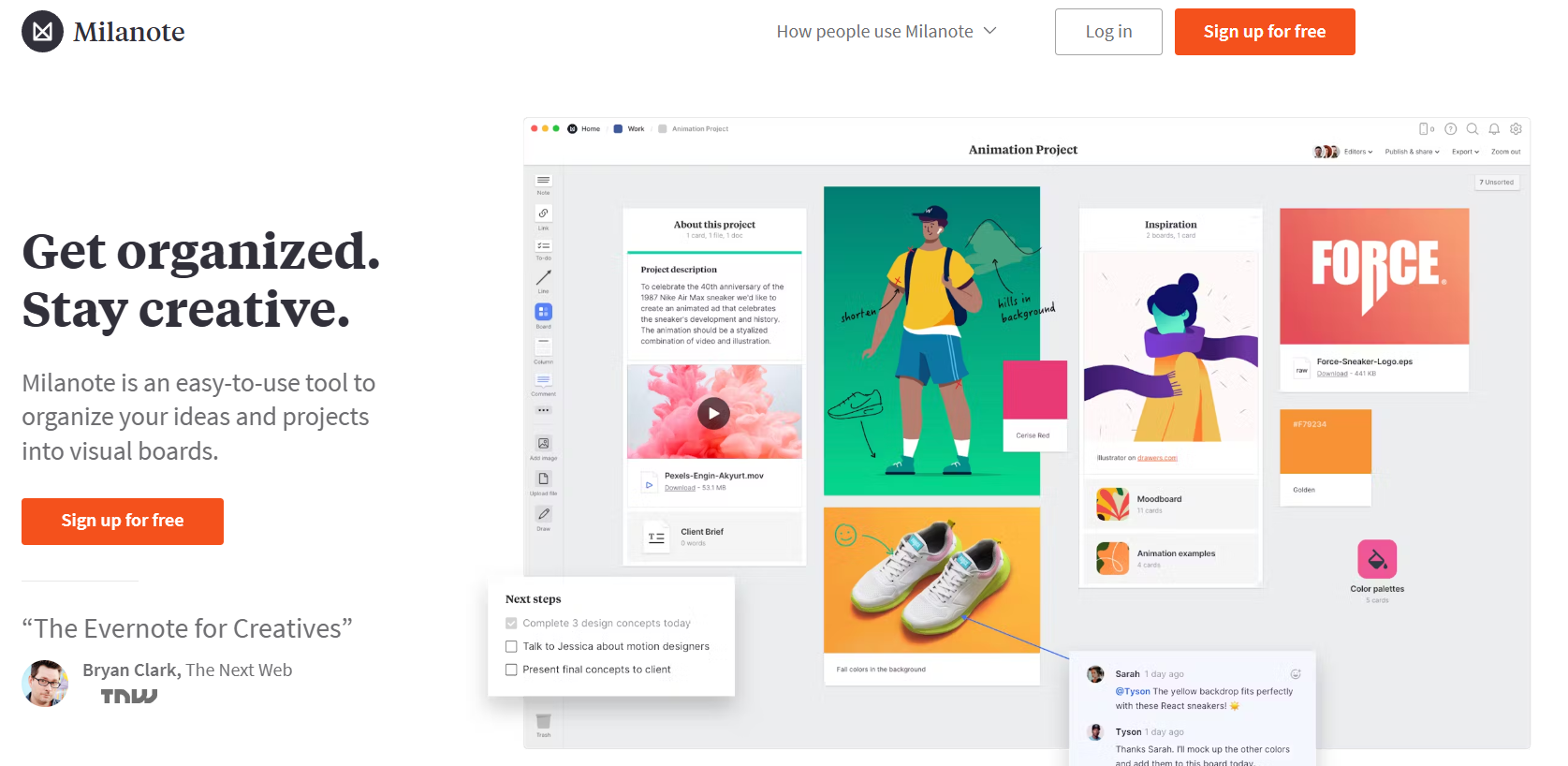This screenshot has width=1568, height=766.
Task: Click the header 'Sign up for free' button
Action: (x=1265, y=32)
